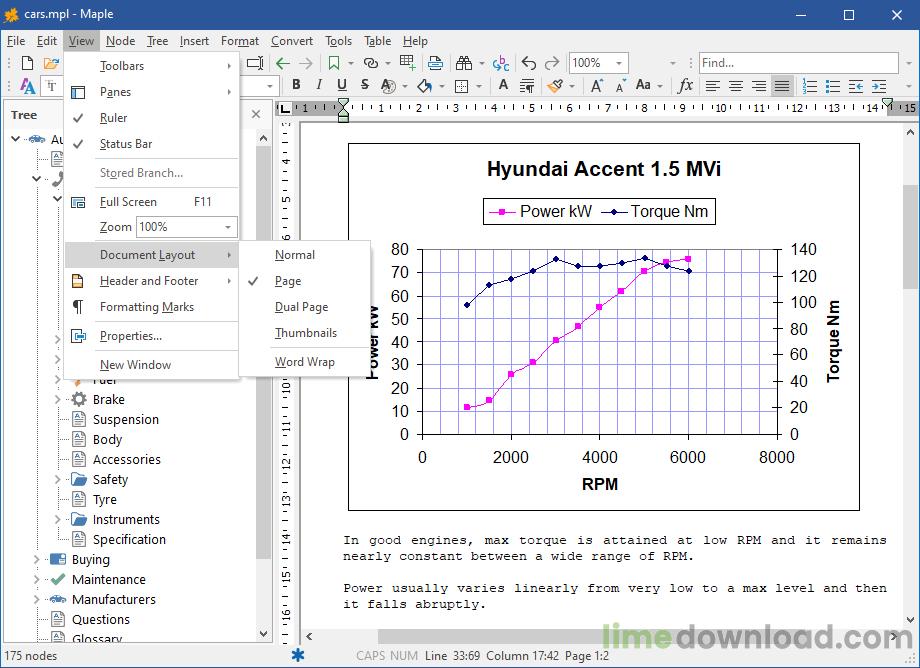Expand the Toolbars submenu
Image resolution: width=920 pixels, height=668 pixels.
click(151, 66)
